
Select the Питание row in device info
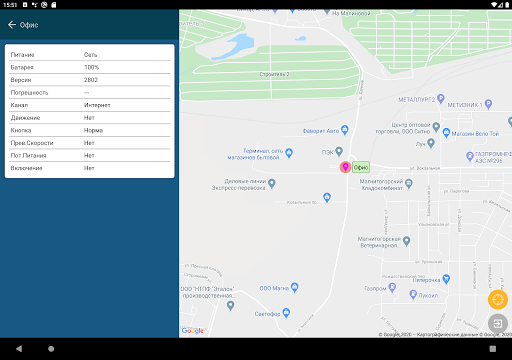[89, 55]
